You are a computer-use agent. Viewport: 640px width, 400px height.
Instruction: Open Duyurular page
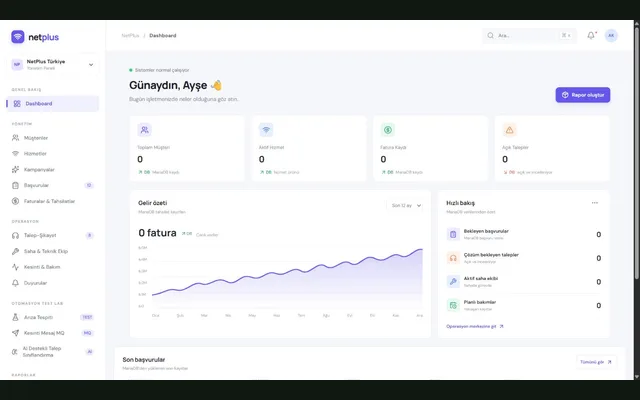pos(53,283)
